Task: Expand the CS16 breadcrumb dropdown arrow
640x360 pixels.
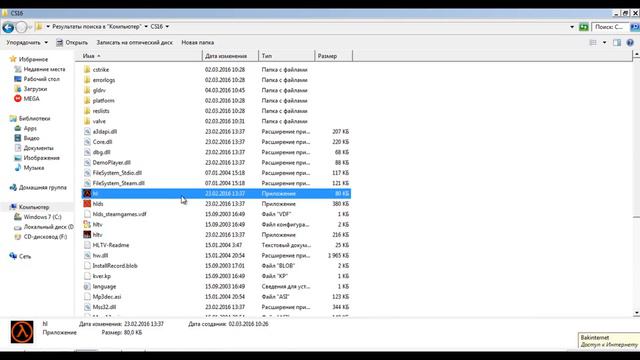Action: pyautogui.click(x=167, y=27)
